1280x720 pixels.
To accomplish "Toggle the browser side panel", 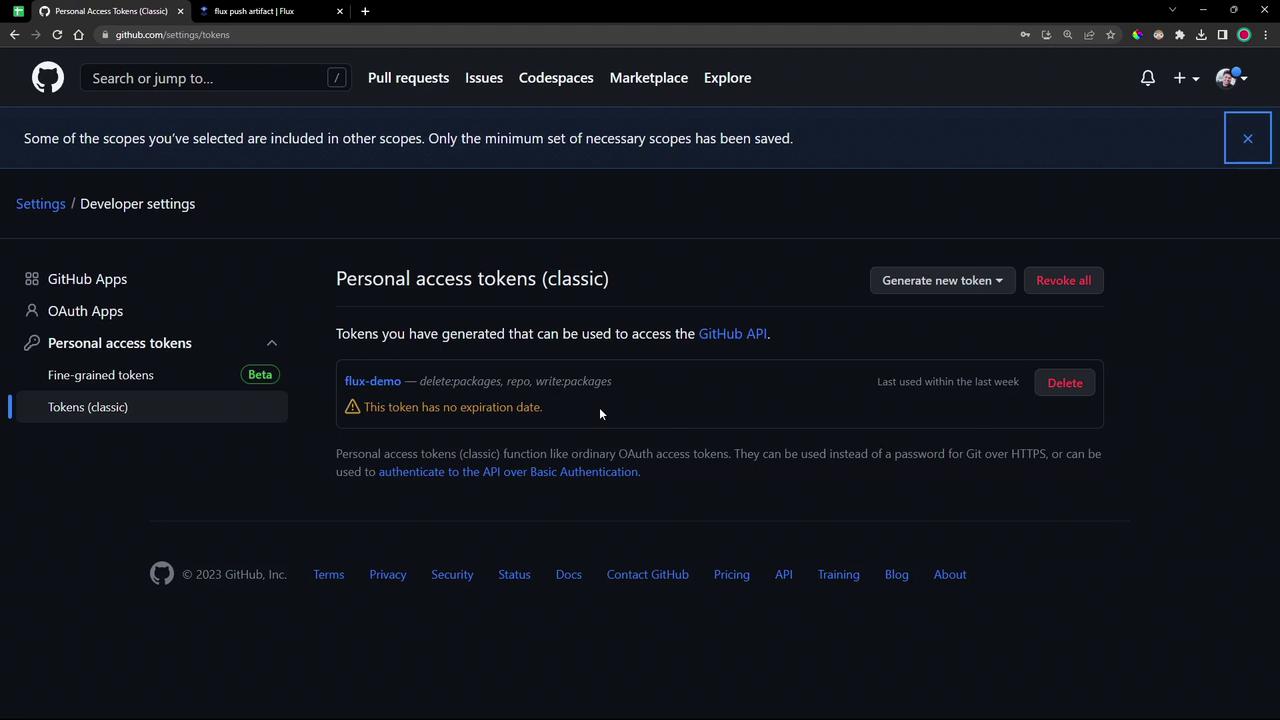I will [x=1222, y=35].
